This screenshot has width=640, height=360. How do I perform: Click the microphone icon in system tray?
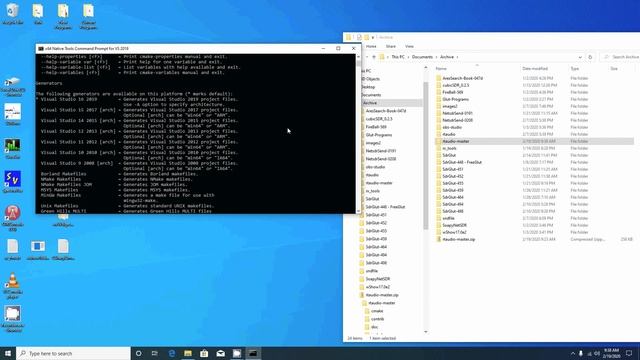pos(581,353)
